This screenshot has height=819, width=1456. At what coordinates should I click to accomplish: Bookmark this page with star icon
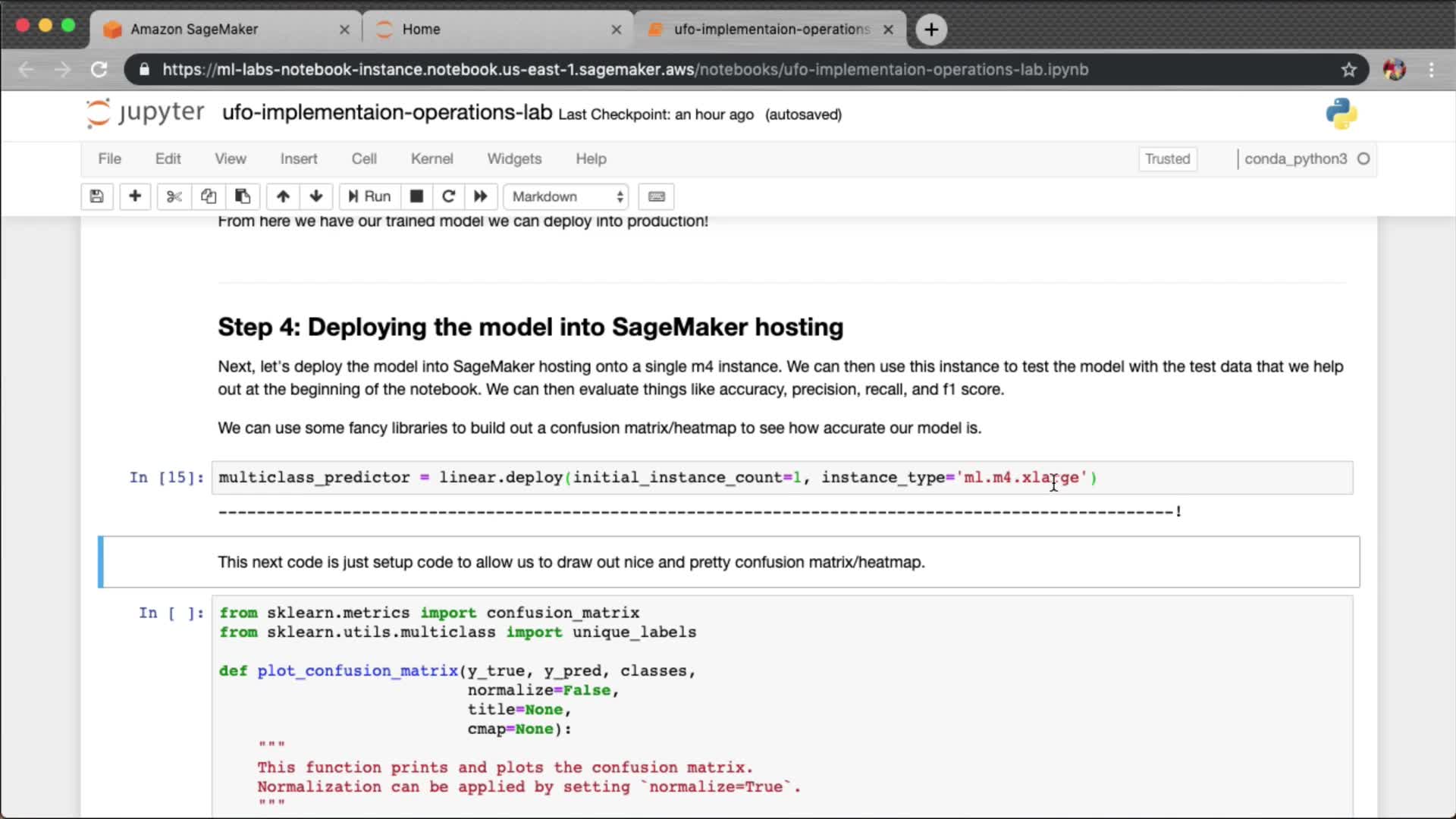click(x=1348, y=70)
